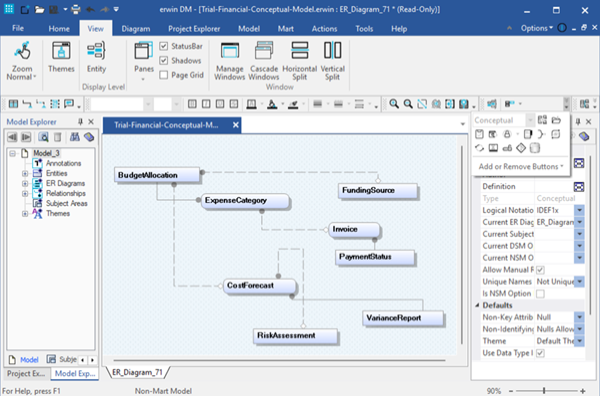Click the lock icon in toolbox popup

pos(507,134)
